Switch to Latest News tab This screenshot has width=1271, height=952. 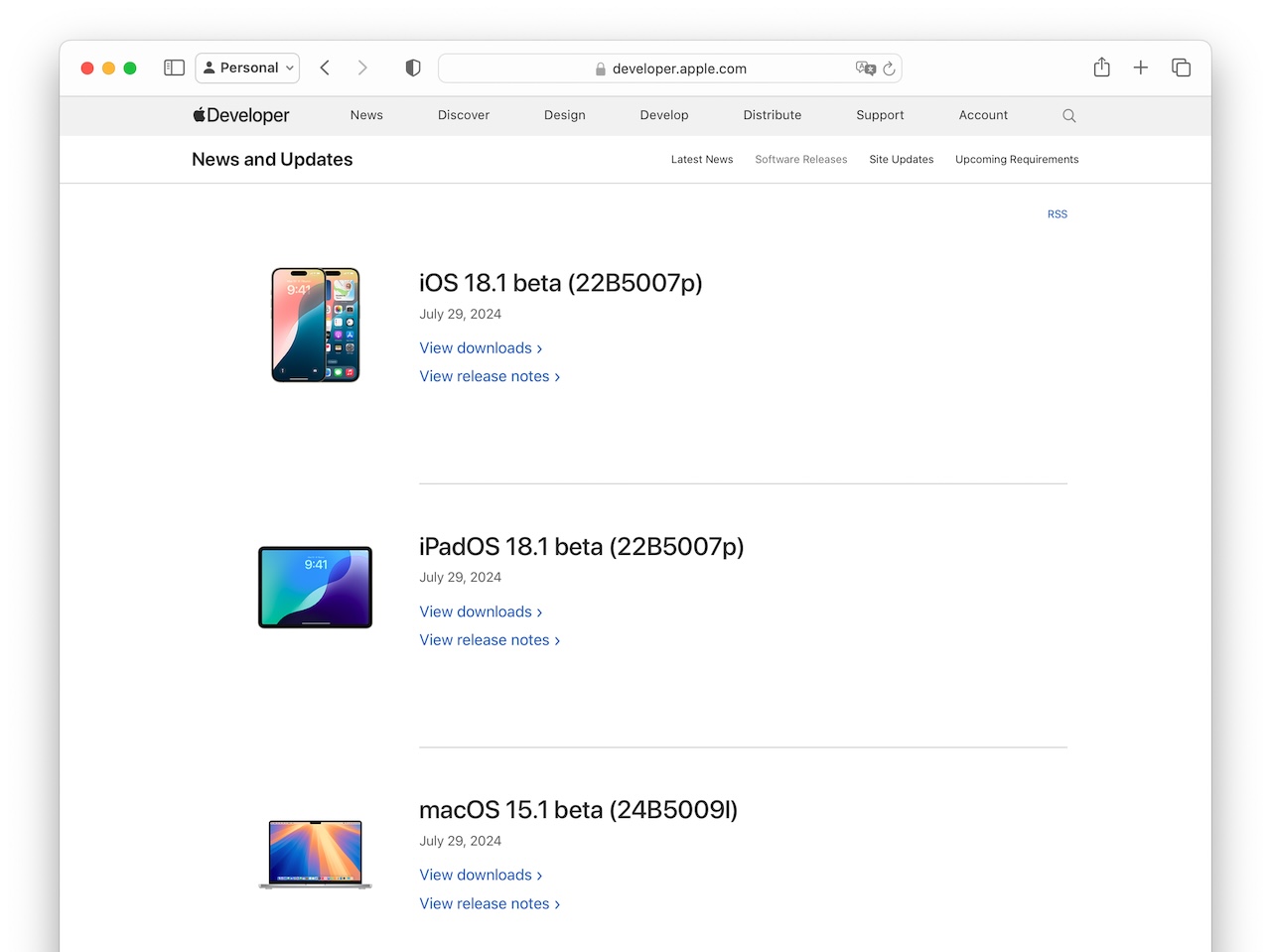coord(702,160)
